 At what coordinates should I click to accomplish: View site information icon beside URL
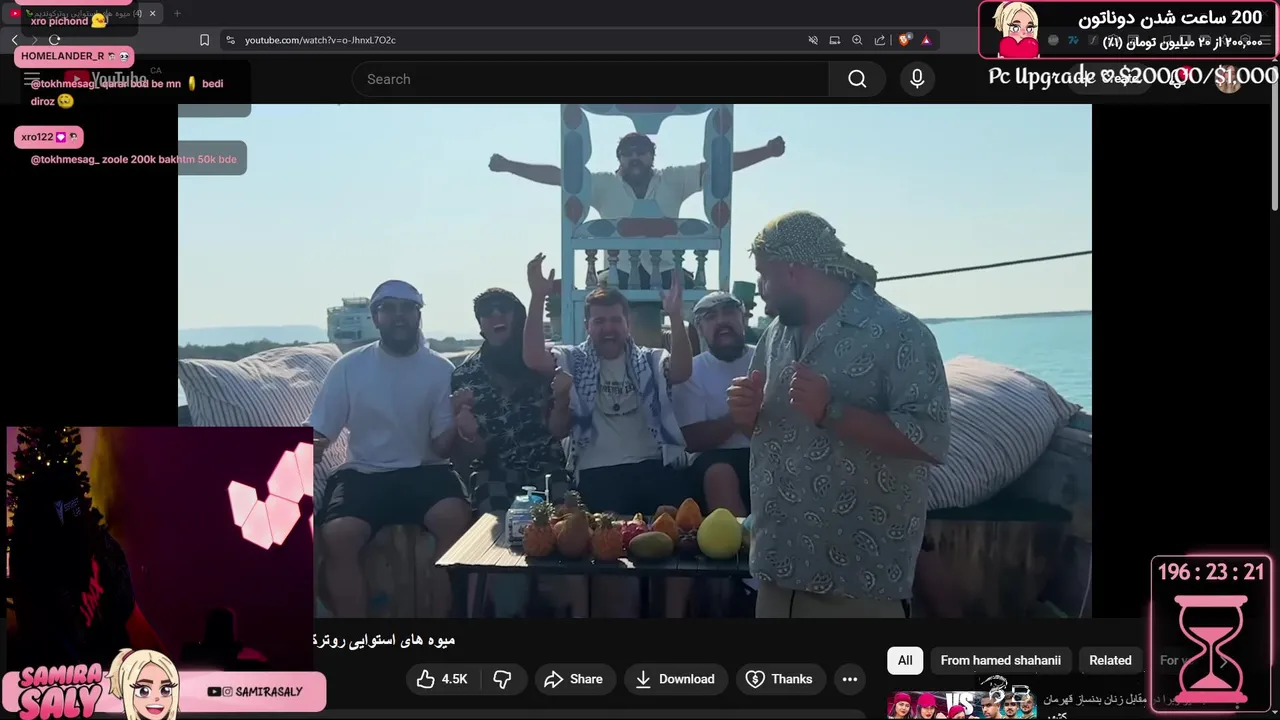(x=231, y=40)
